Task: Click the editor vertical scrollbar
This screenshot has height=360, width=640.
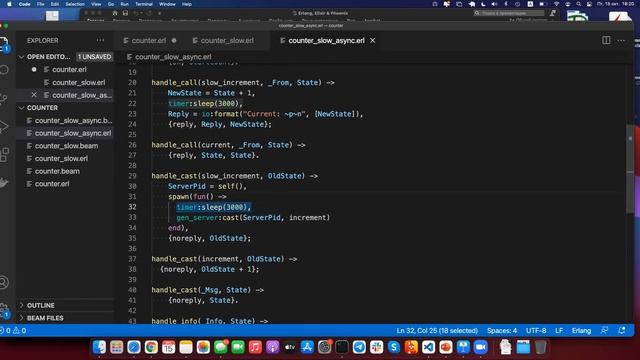Action: pos(630,168)
